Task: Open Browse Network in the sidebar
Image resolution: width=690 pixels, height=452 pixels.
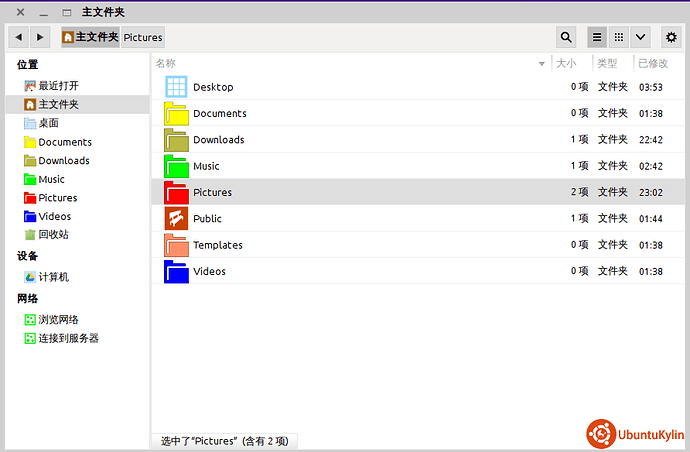Action: point(58,320)
